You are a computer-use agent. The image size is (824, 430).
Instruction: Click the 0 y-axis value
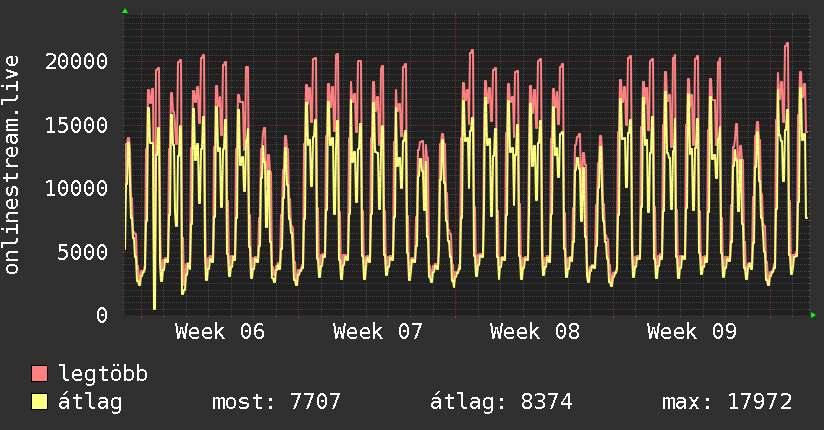[102, 315]
